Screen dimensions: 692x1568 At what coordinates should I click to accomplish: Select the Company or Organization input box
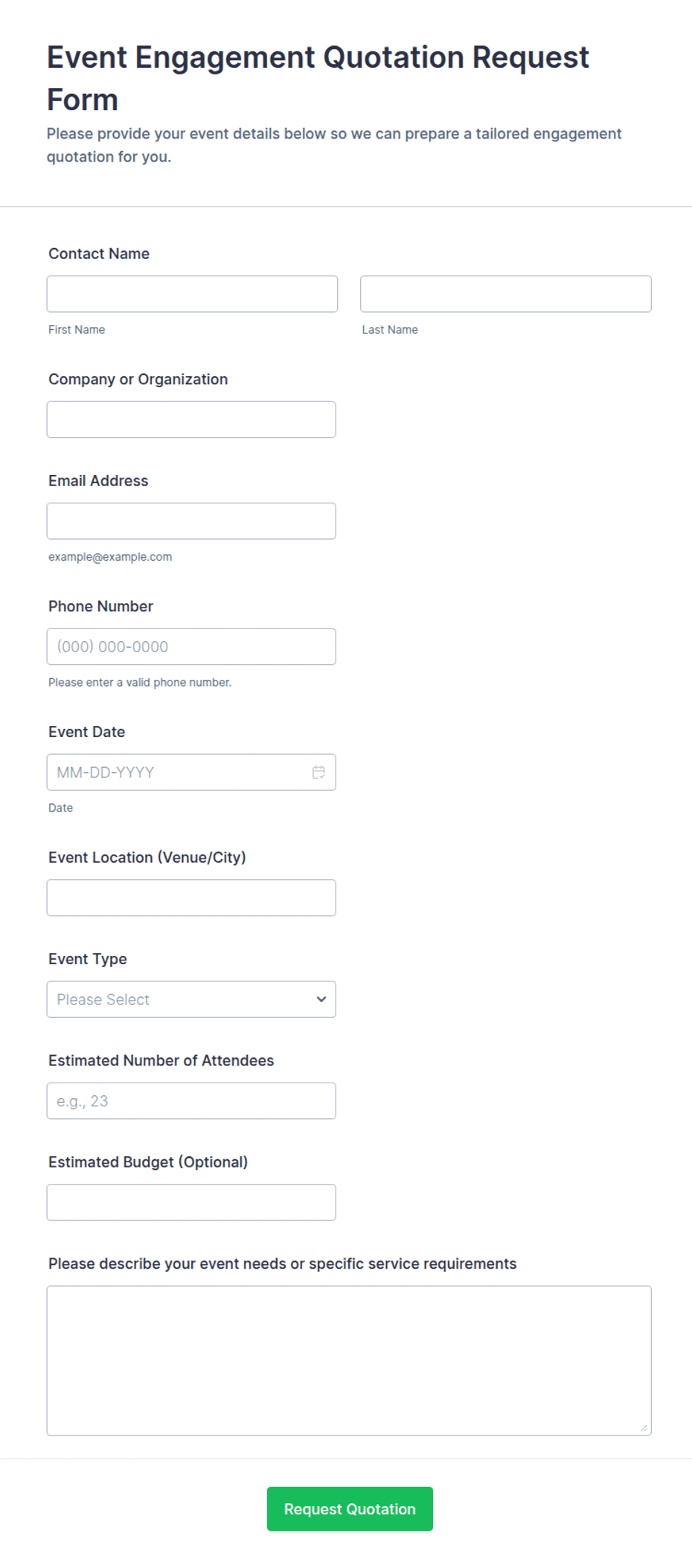(x=191, y=419)
